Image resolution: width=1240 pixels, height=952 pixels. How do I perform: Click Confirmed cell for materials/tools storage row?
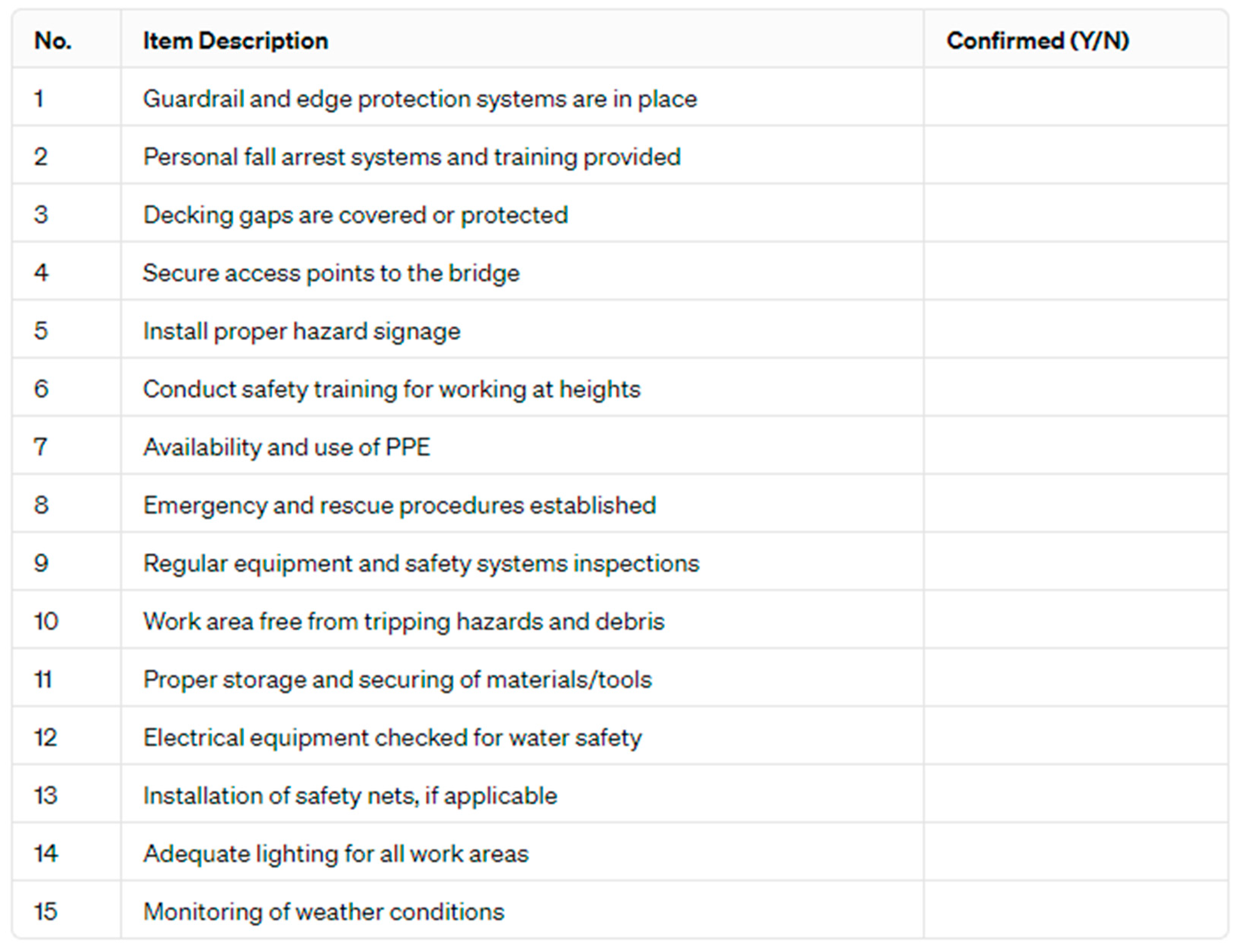click(x=1075, y=679)
